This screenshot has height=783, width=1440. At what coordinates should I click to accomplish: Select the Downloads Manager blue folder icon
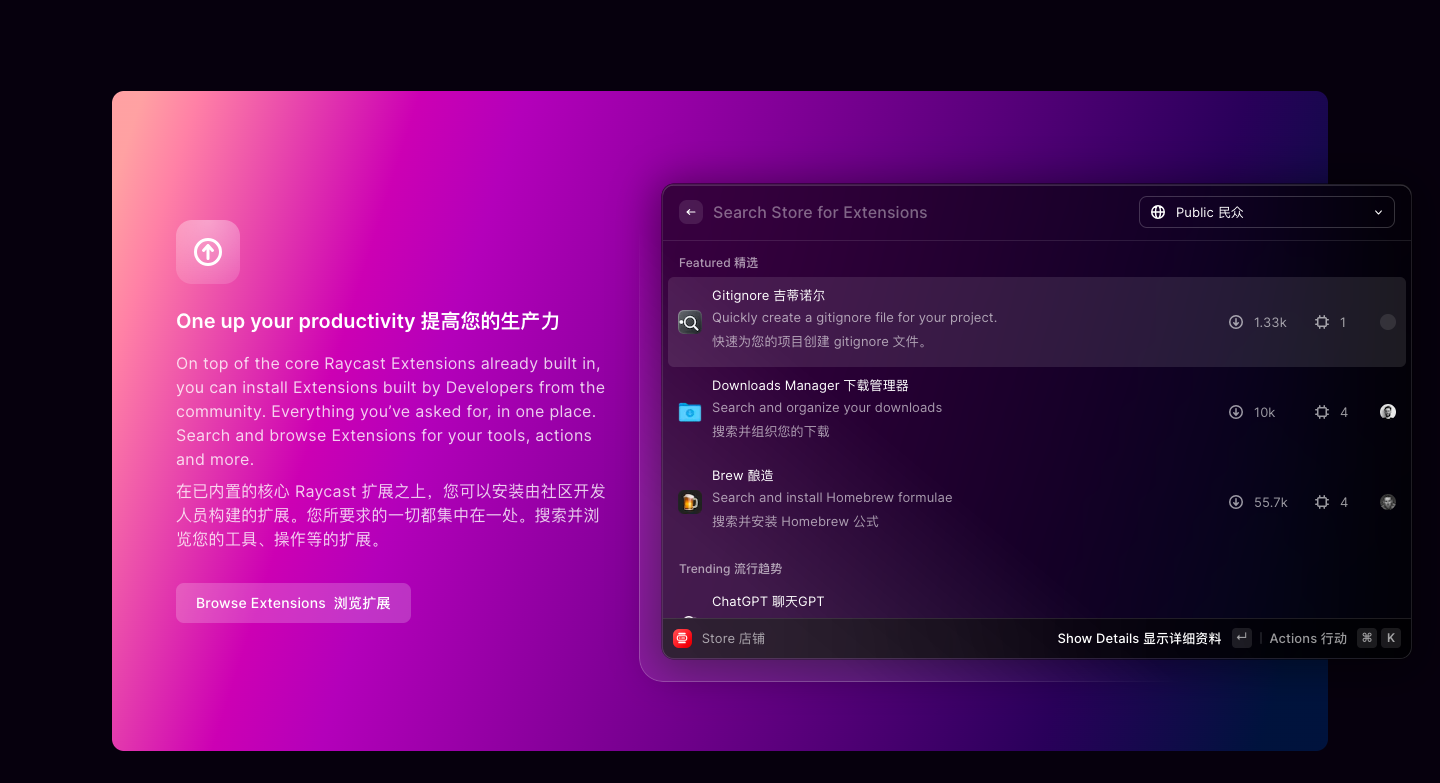tap(689, 411)
